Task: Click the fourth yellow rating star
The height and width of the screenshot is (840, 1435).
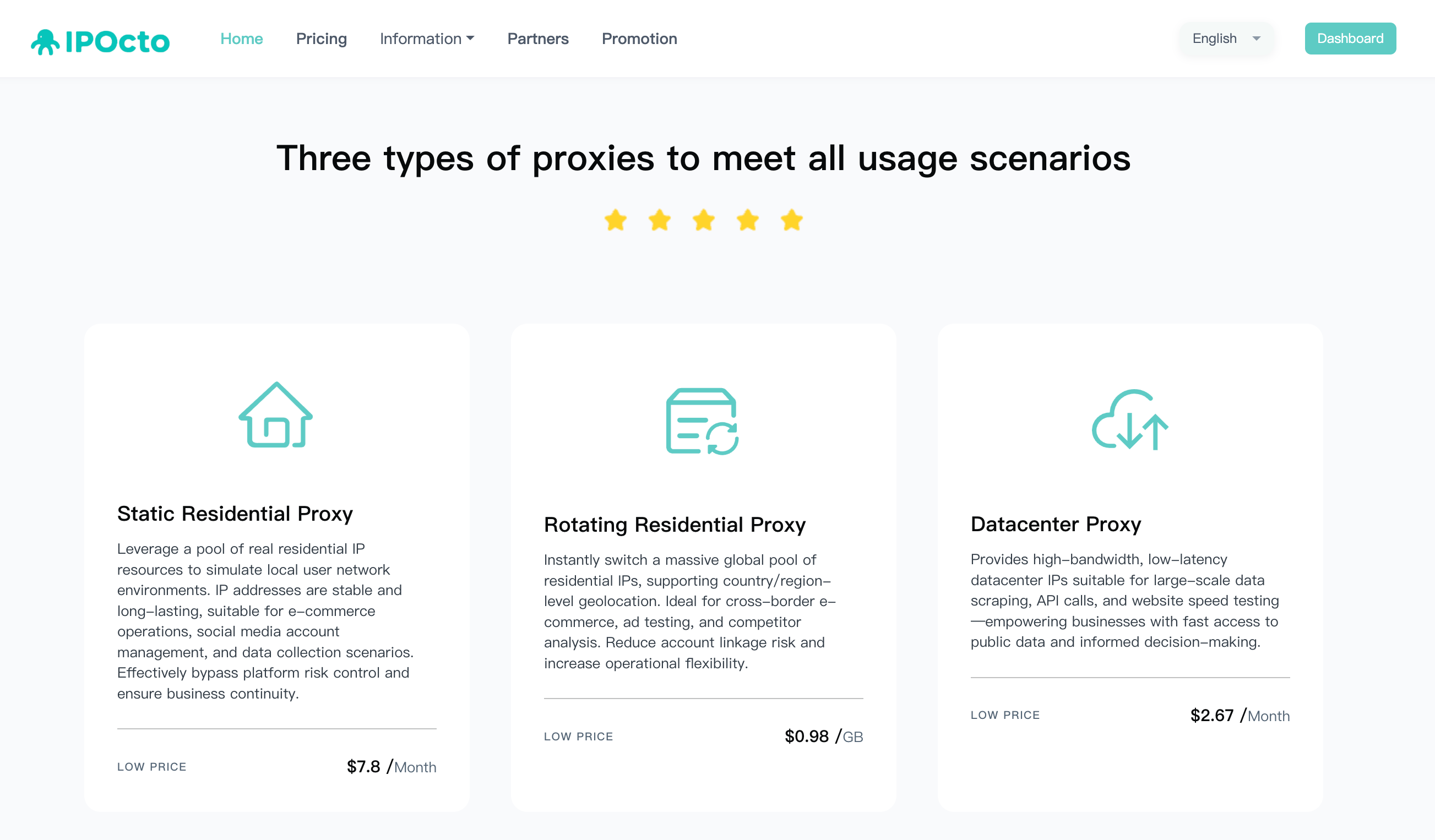Action: (748, 220)
